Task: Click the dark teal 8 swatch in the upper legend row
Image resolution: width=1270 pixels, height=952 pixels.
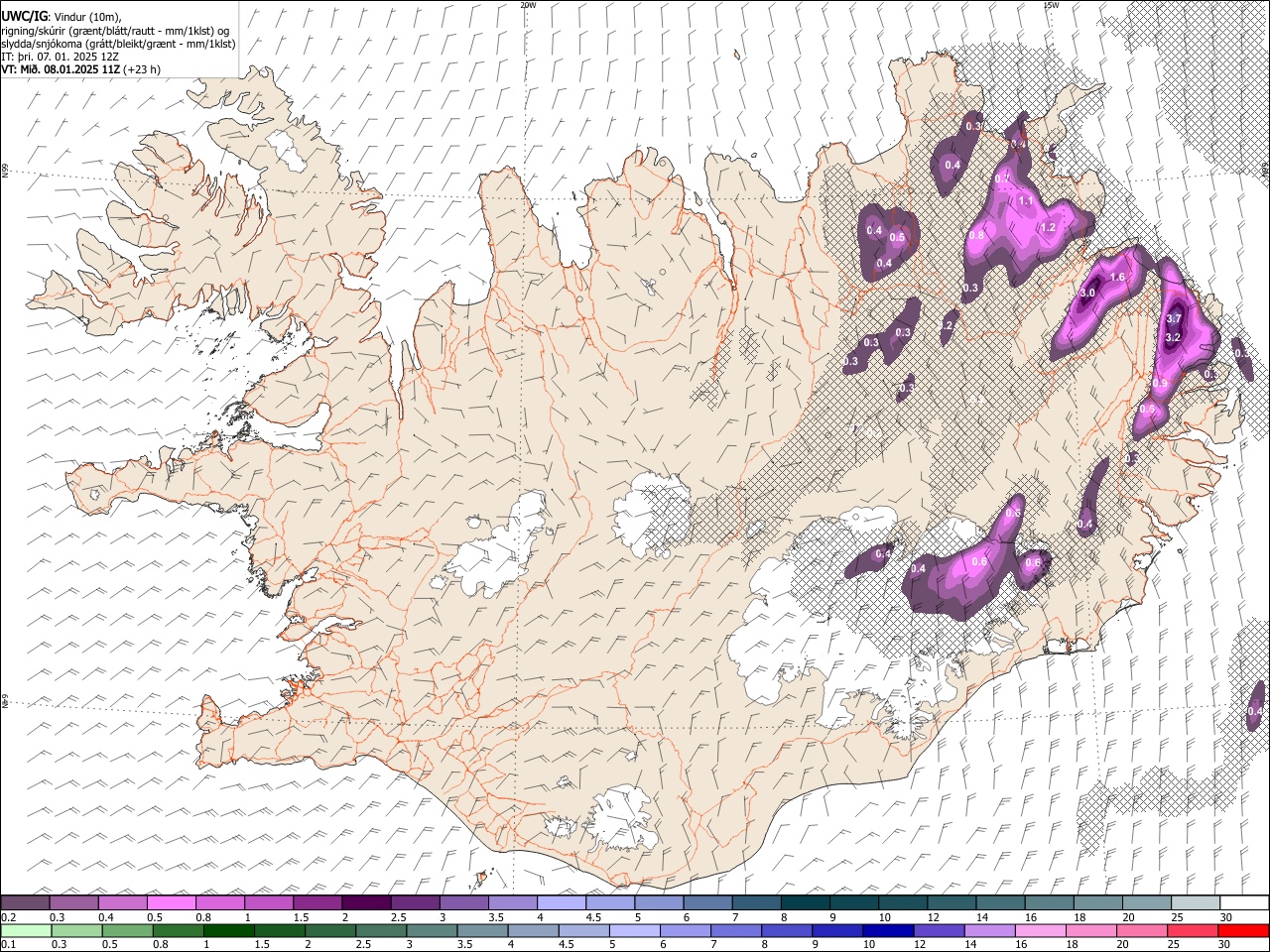Action: (805, 902)
